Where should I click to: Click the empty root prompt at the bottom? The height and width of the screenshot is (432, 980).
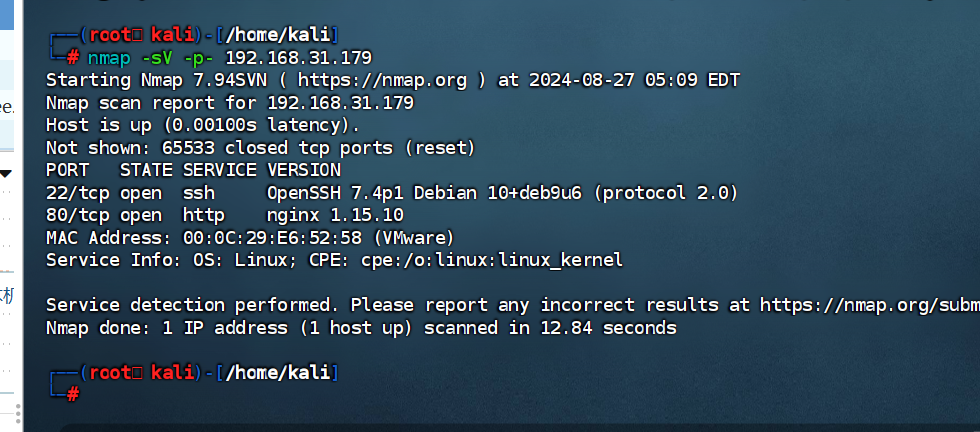90,394
